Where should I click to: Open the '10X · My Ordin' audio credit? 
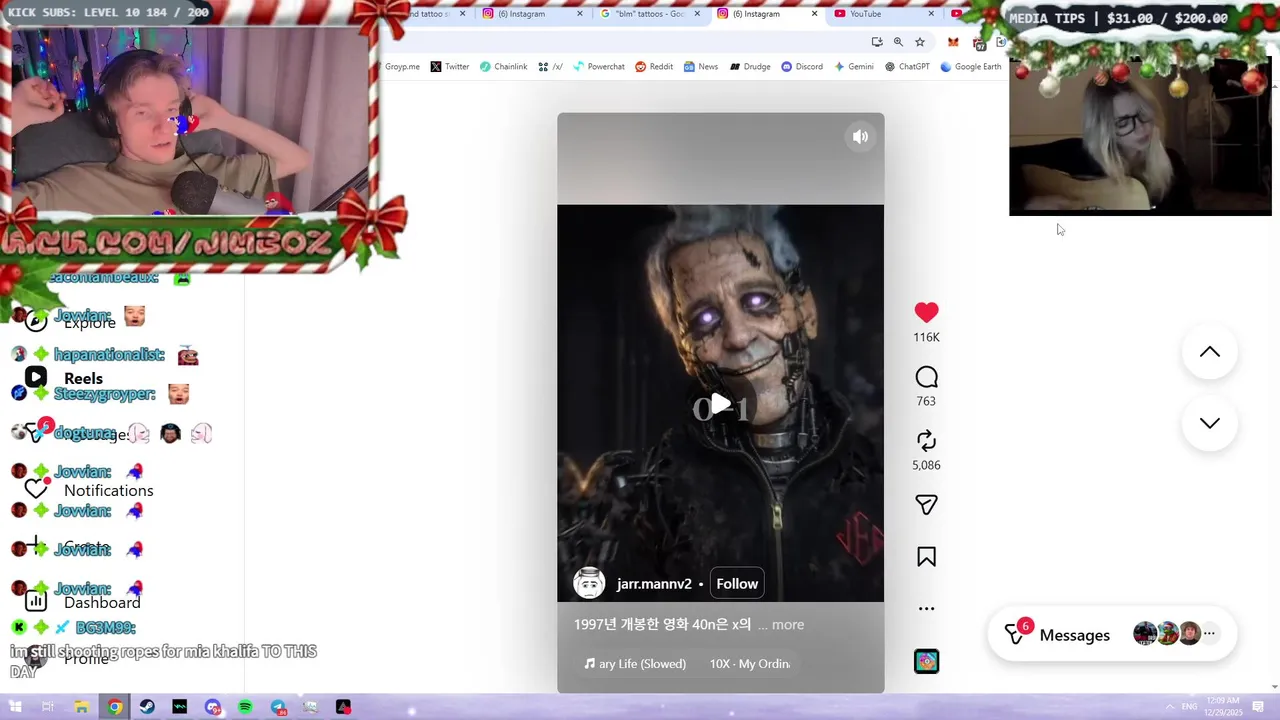point(749,664)
